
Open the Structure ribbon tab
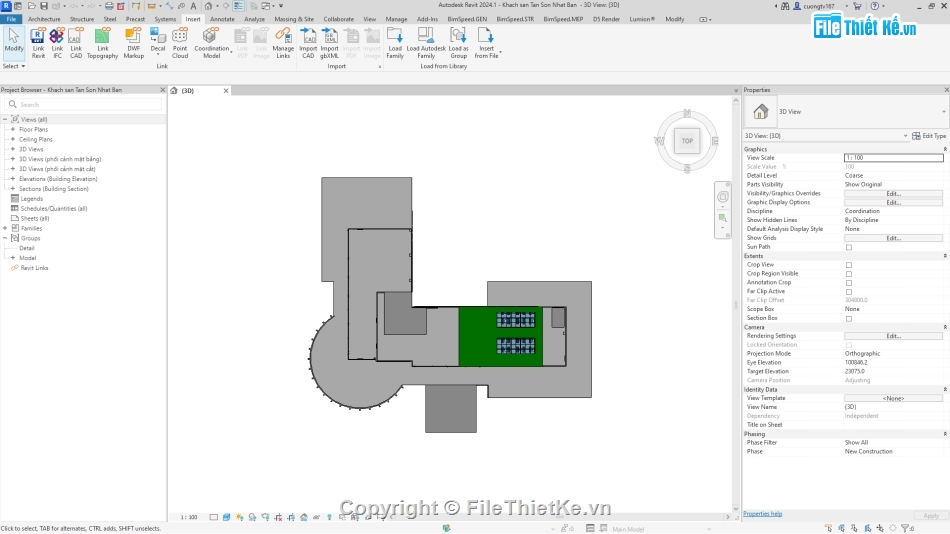[82, 19]
